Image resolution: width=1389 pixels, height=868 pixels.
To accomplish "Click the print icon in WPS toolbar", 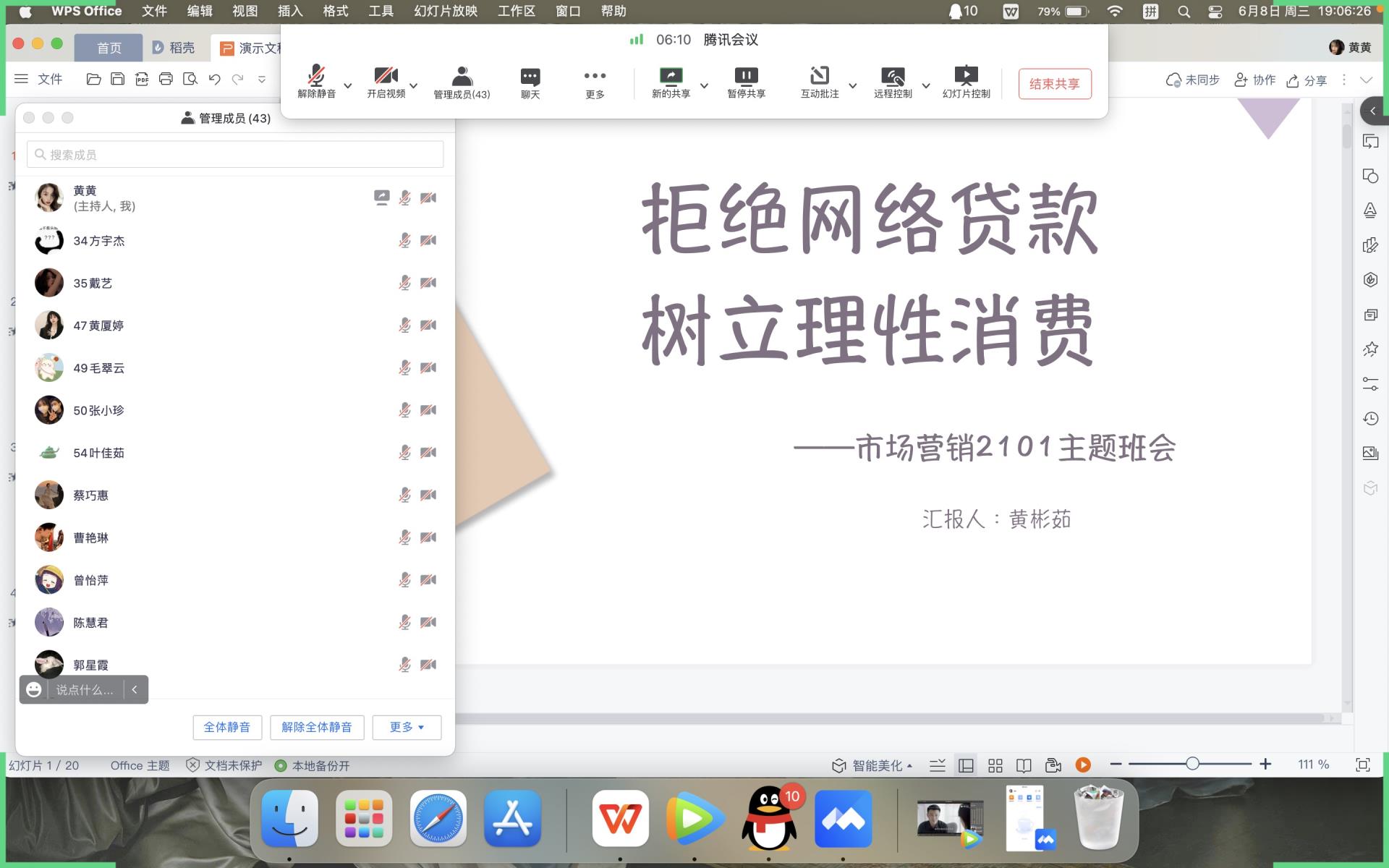I will [x=166, y=79].
